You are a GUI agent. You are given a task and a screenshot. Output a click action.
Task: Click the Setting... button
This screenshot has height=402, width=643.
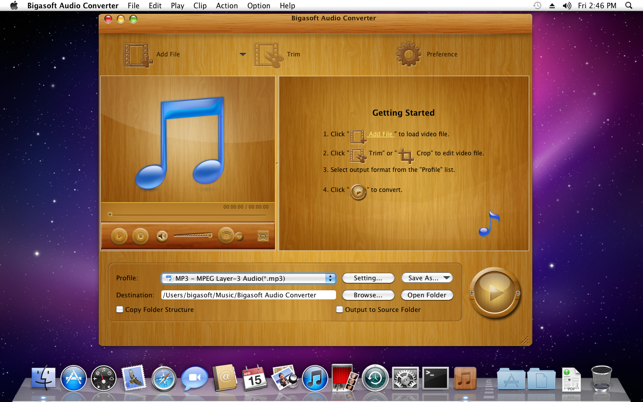tap(368, 278)
